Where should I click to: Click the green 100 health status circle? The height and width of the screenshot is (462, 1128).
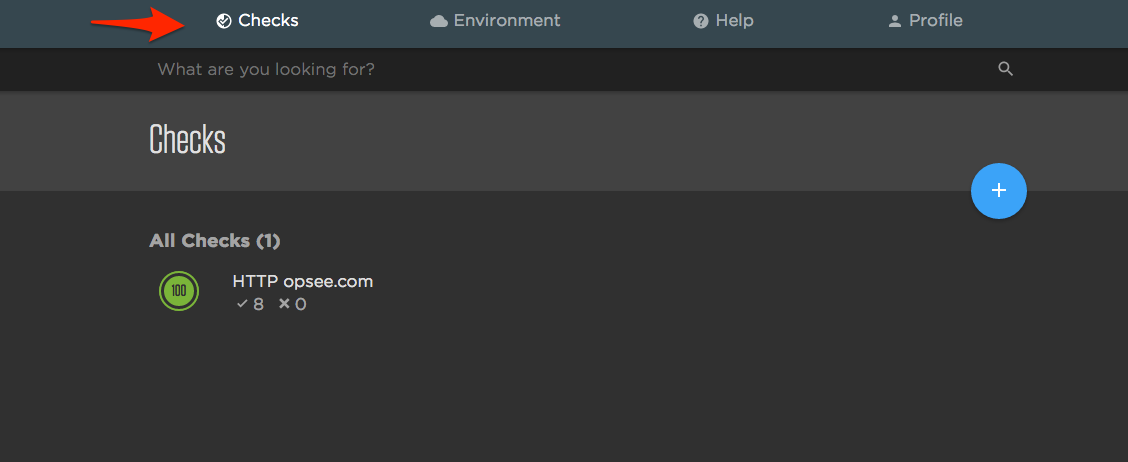coord(179,291)
